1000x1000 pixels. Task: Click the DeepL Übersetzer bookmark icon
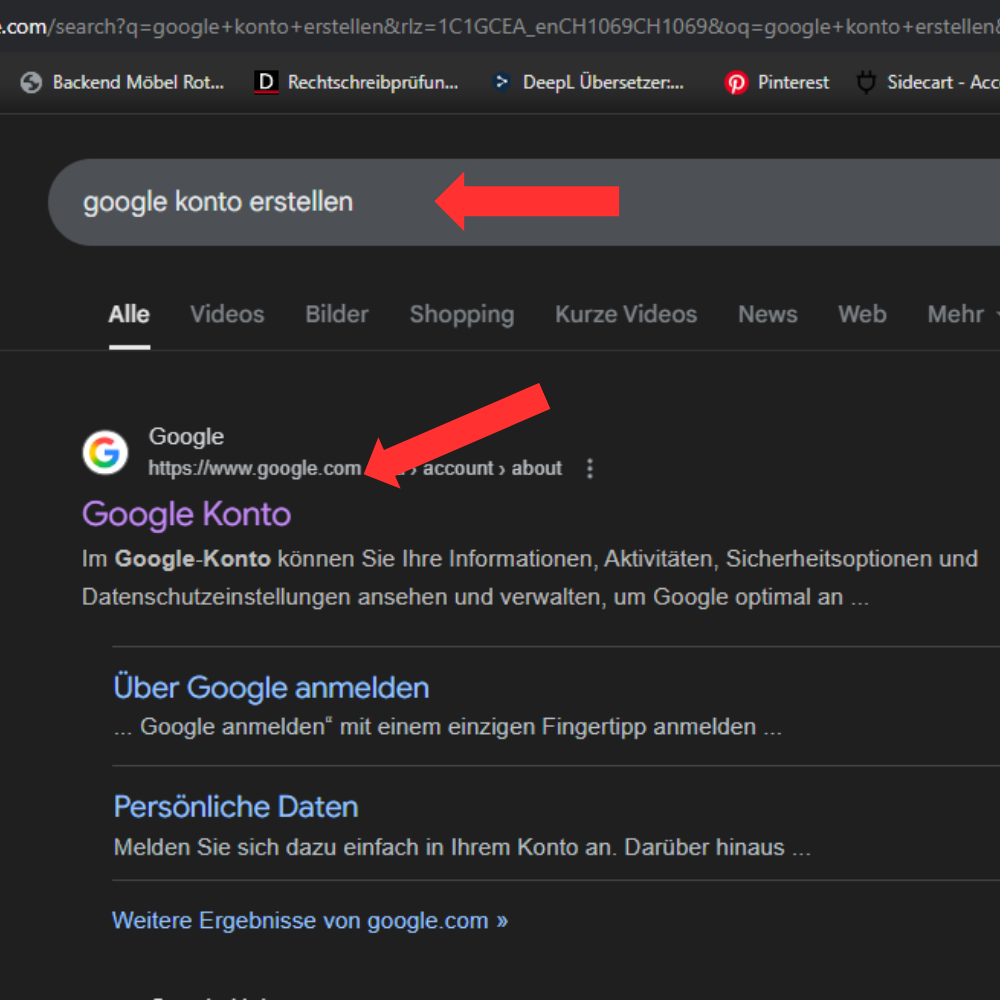pyautogui.click(x=502, y=83)
